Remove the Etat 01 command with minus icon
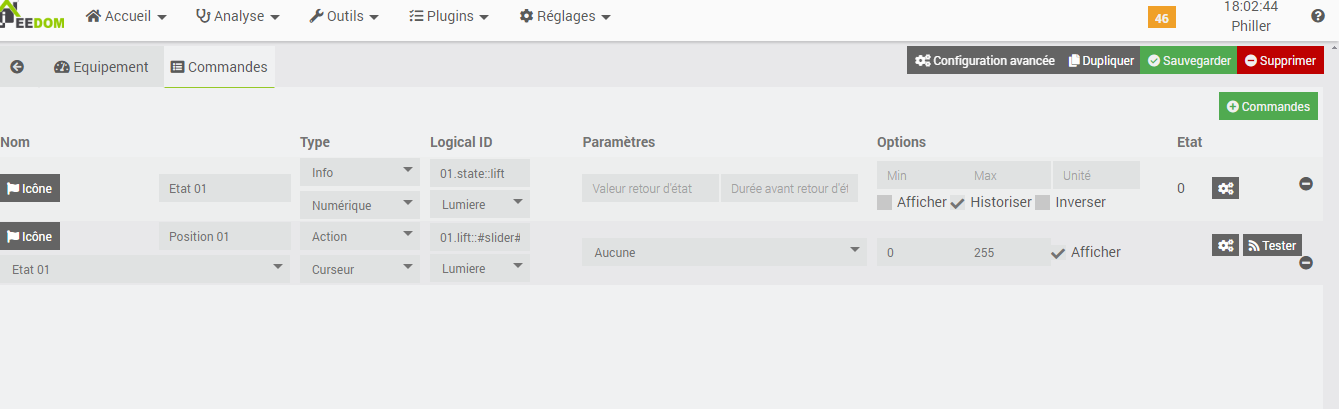The height and width of the screenshot is (409, 1339). [x=1305, y=184]
